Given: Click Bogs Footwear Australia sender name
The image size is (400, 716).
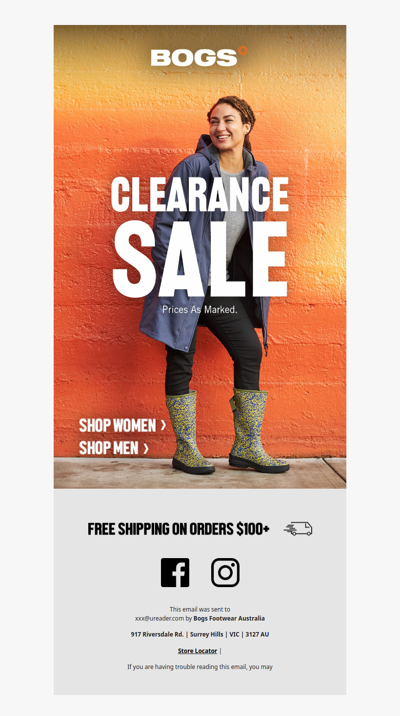Looking at the screenshot, I should pos(229,618).
